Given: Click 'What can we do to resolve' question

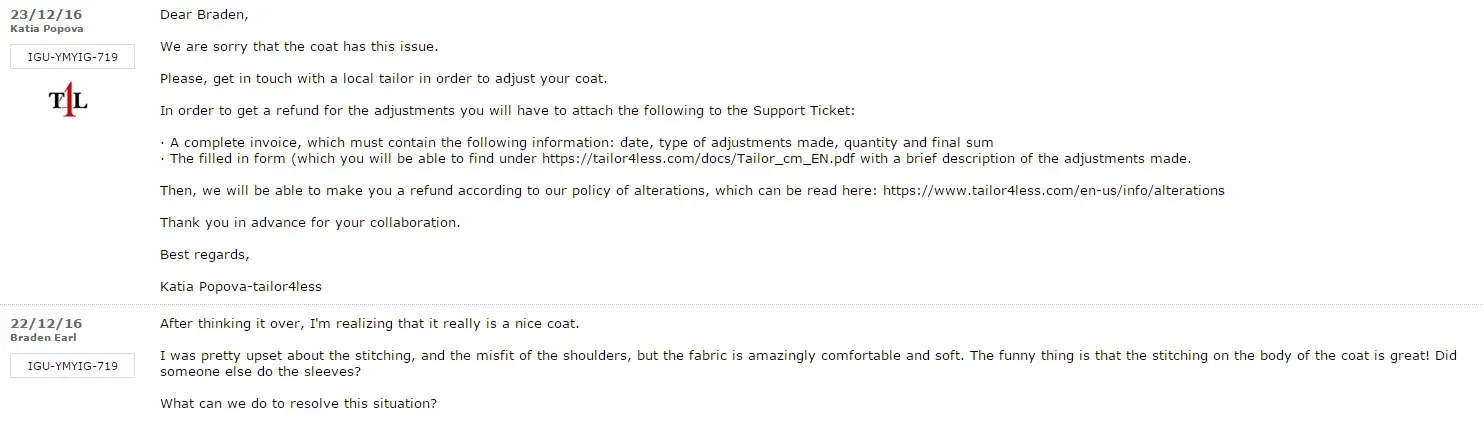Looking at the screenshot, I should [298, 404].
